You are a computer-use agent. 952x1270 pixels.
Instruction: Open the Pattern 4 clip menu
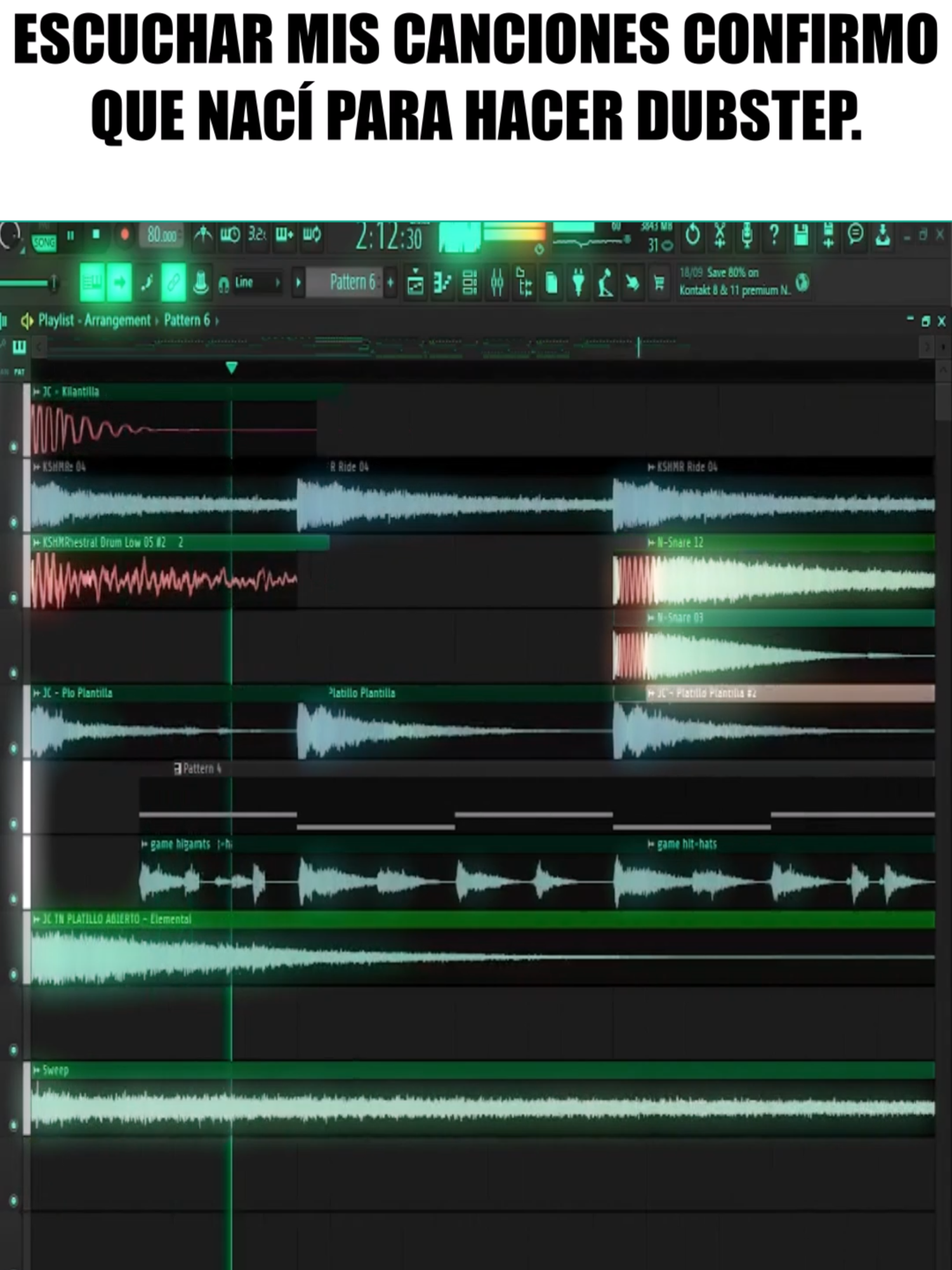tap(178, 769)
